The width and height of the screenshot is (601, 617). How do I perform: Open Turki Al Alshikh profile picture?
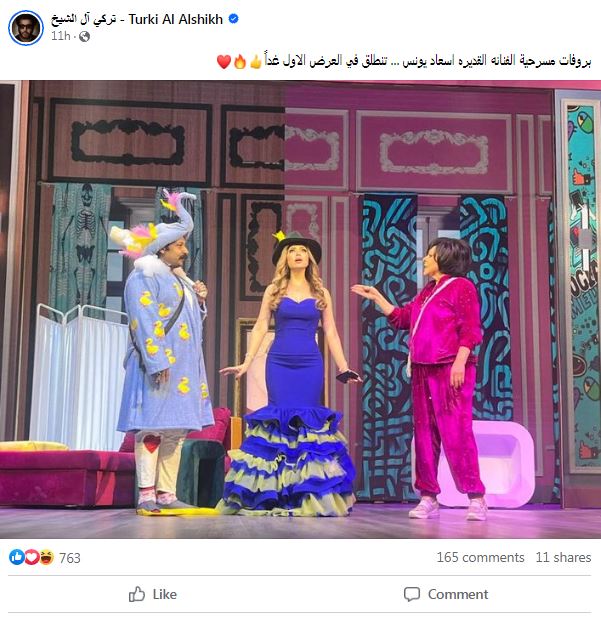tap(26, 28)
